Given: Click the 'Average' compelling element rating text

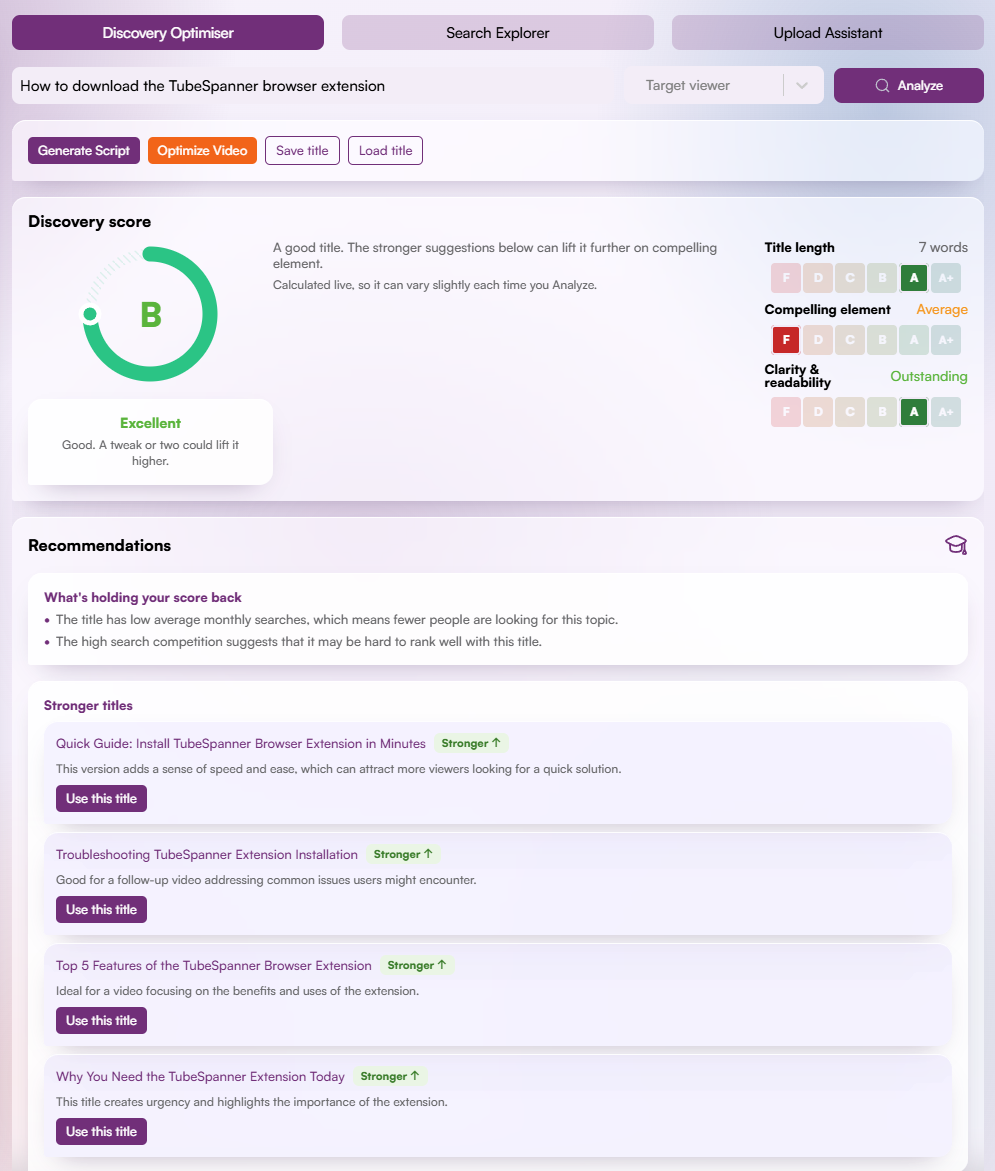Looking at the screenshot, I should [942, 309].
